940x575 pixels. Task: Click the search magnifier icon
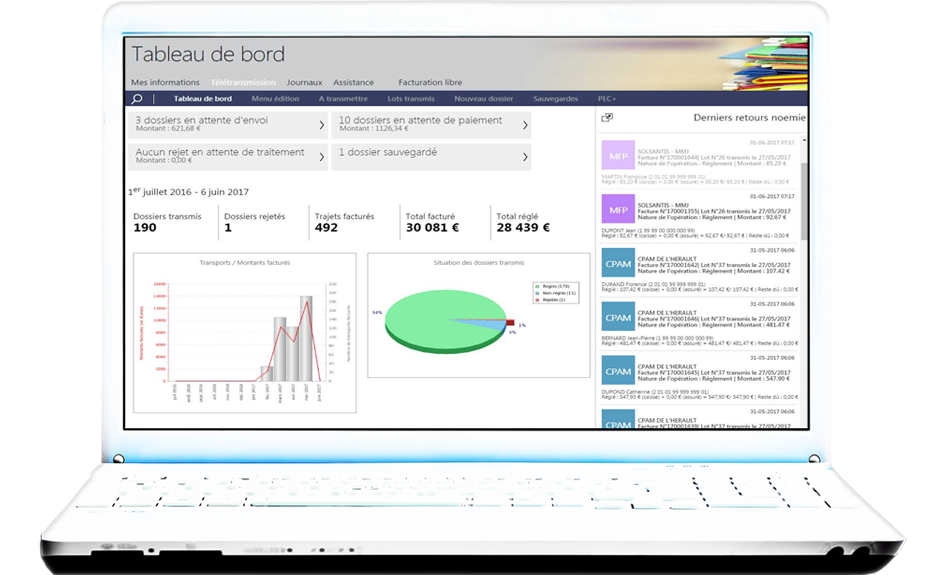pos(137,99)
